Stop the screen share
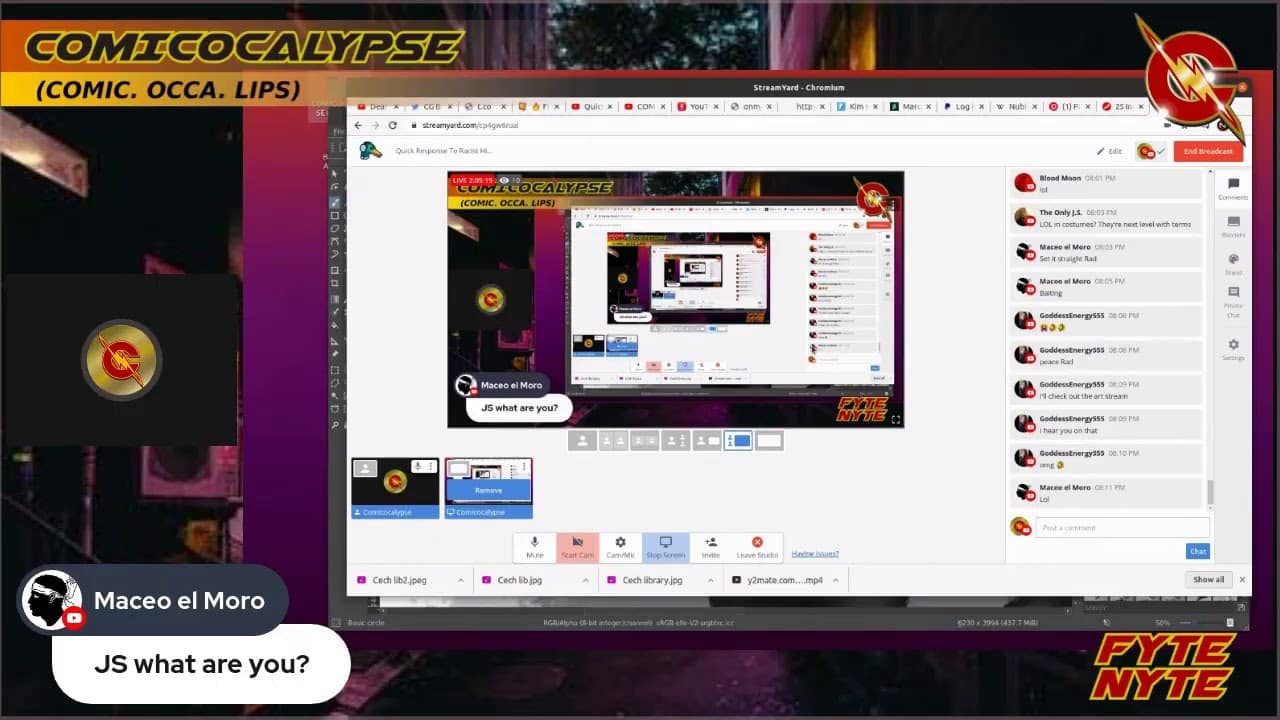The height and width of the screenshot is (720, 1280). point(665,546)
